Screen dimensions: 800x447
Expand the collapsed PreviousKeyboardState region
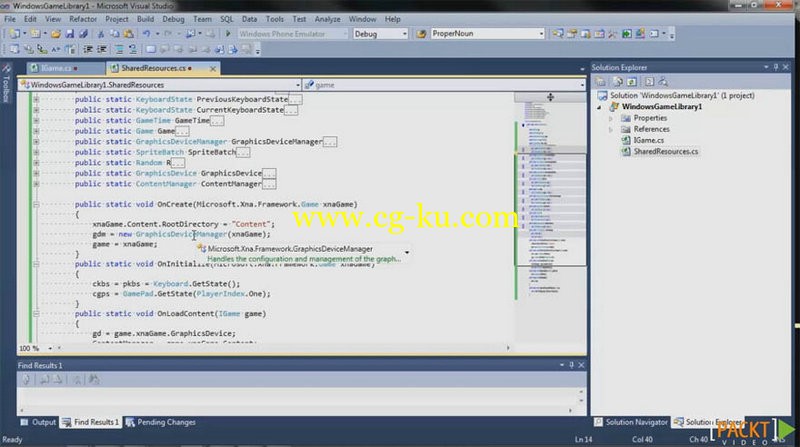click(x=36, y=100)
